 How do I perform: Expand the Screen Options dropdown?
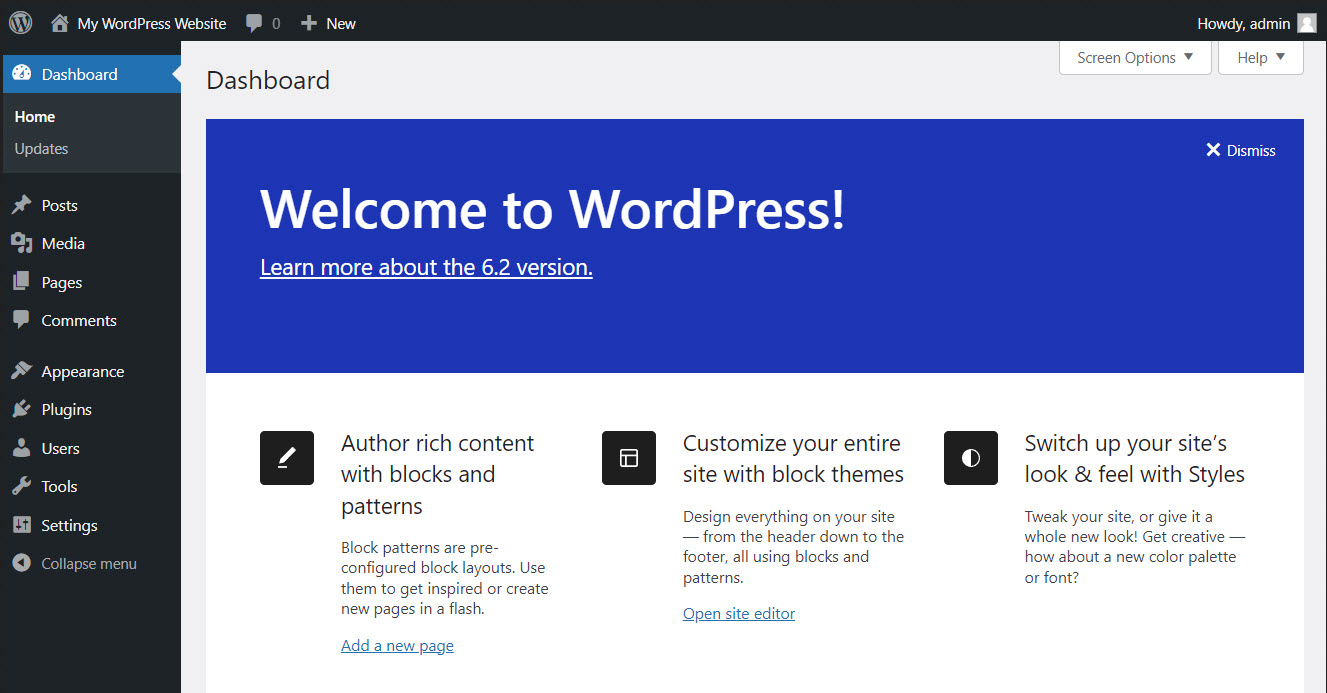tap(1135, 57)
